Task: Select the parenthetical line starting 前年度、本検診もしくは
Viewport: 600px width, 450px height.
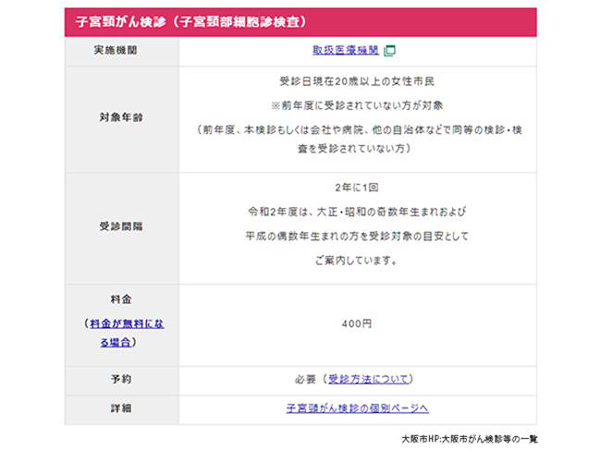Action: [x=359, y=130]
